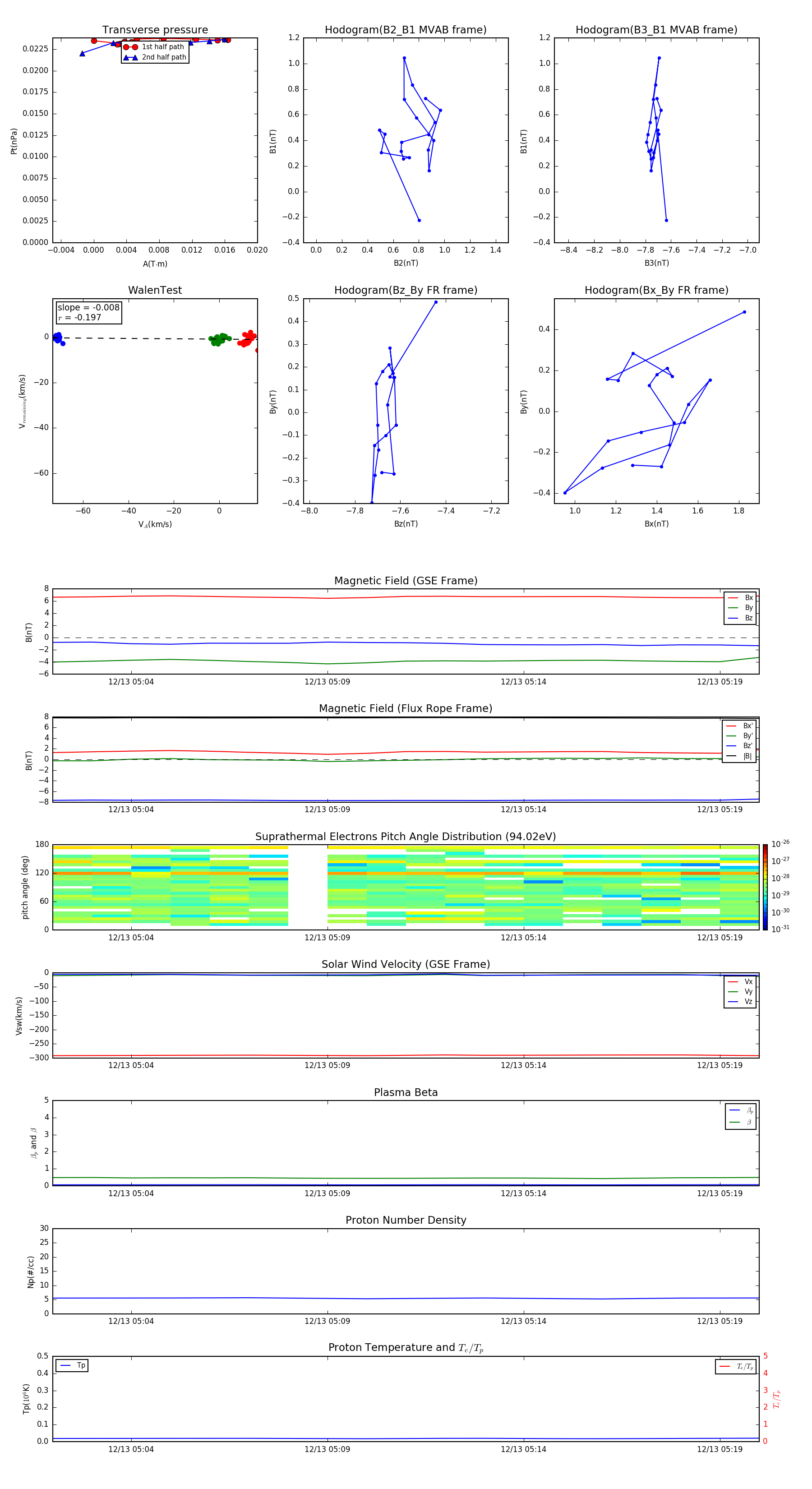Click the "B2(nT)" x-axis label
This screenshot has height=1489, width=812.
tap(406, 263)
